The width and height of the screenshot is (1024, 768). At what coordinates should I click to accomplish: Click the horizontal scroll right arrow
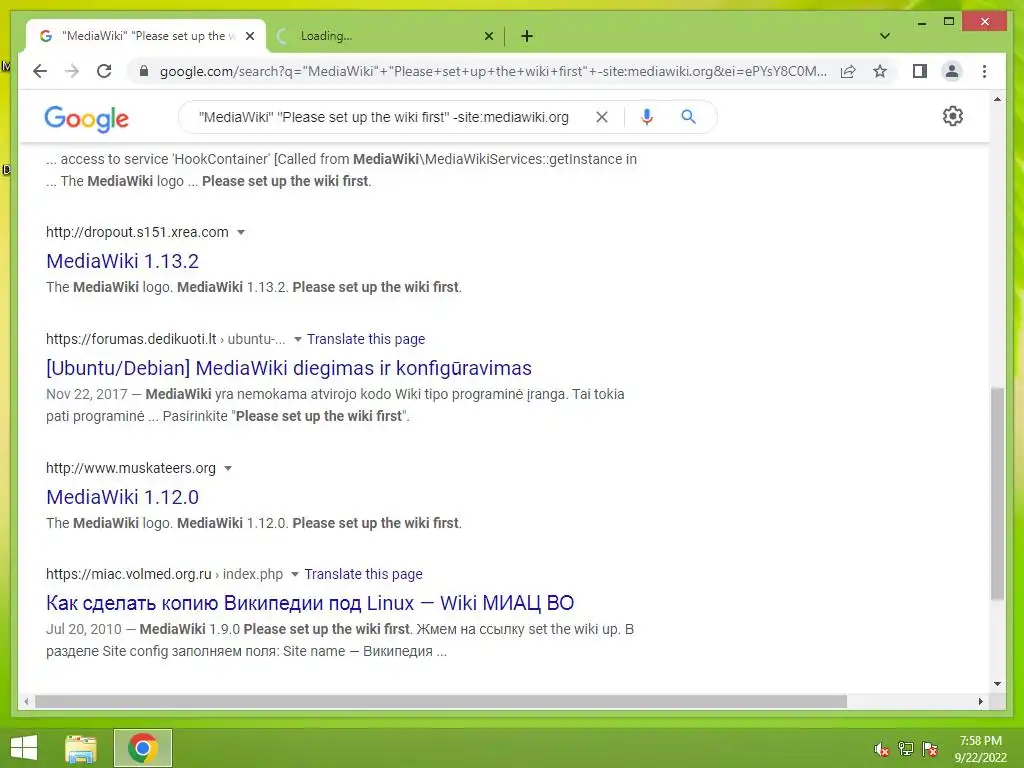tap(980, 701)
